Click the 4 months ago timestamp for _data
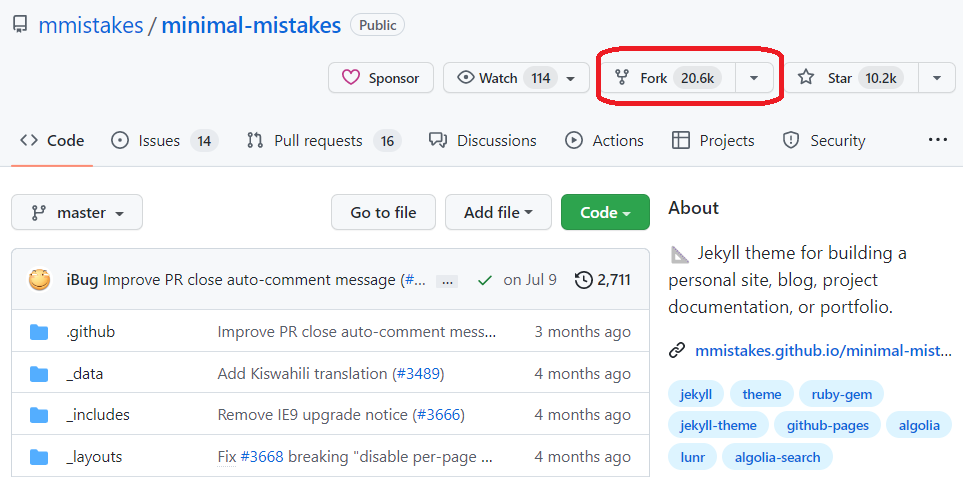The height and width of the screenshot is (477, 963). pos(582,374)
